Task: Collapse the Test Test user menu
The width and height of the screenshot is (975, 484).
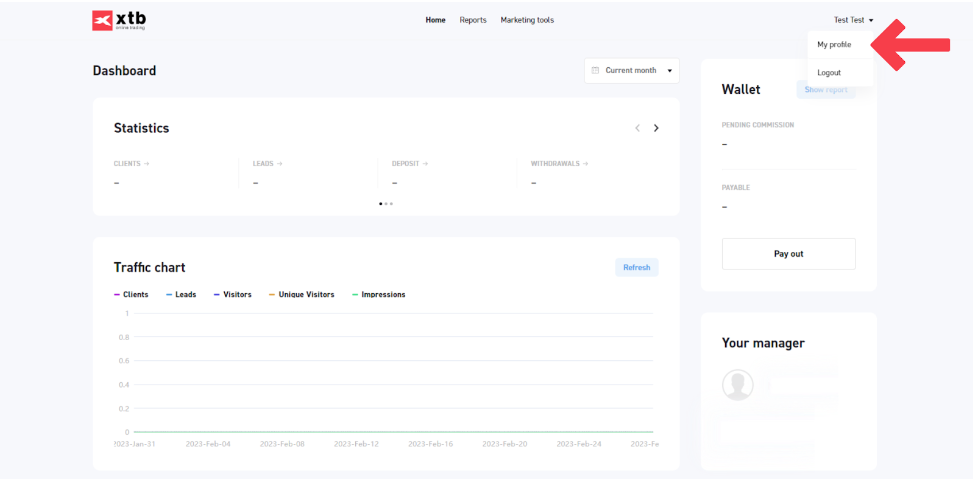Action: tap(853, 20)
